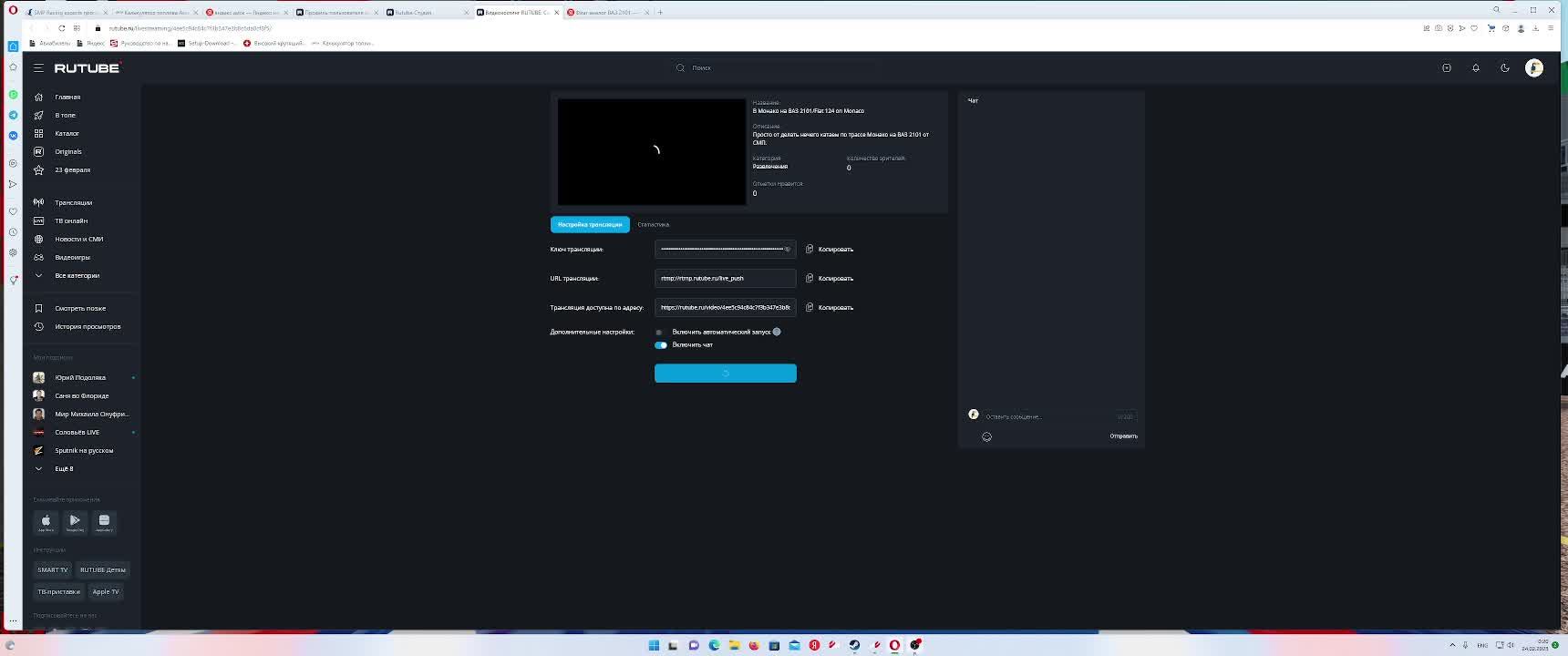Open В топе section

pos(65,115)
